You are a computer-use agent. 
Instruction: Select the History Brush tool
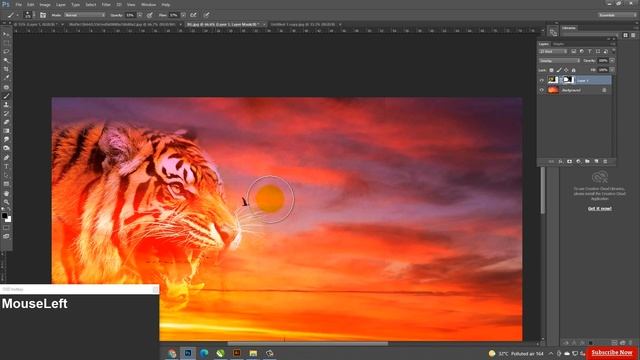point(6,113)
